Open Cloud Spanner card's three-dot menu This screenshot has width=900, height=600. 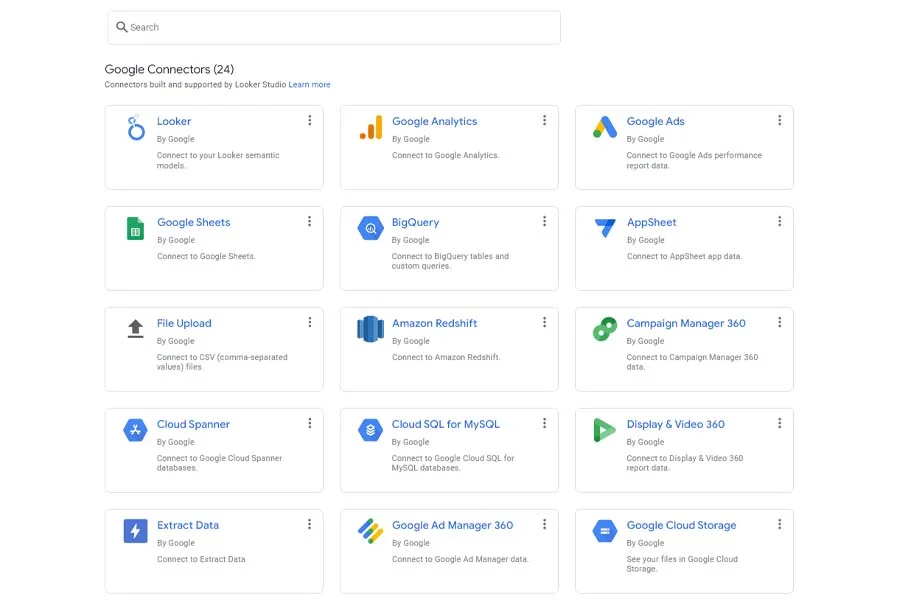click(310, 423)
